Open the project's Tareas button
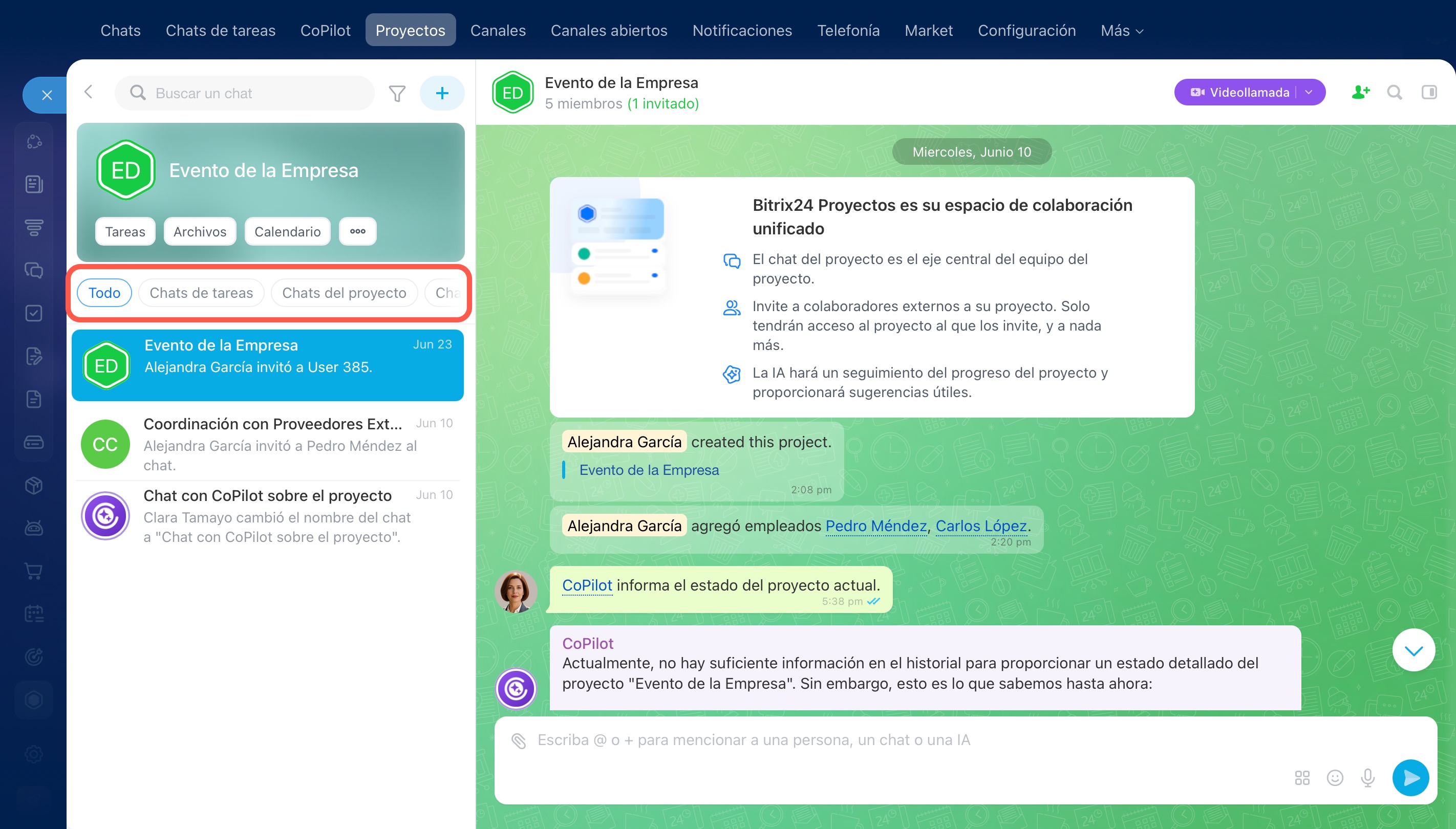The width and height of the screenshot is (1456, 829). [125, 231]
